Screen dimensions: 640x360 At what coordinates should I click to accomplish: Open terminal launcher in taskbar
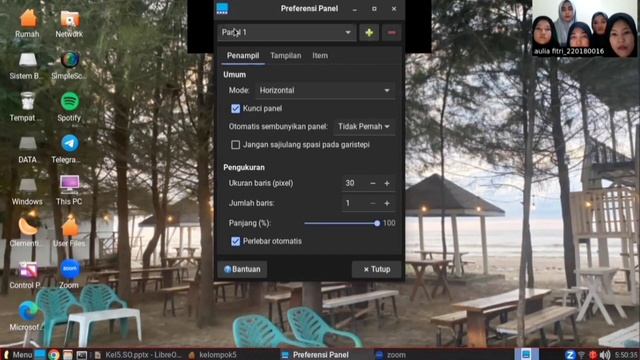pyautogui.click(x=81, y=355)
